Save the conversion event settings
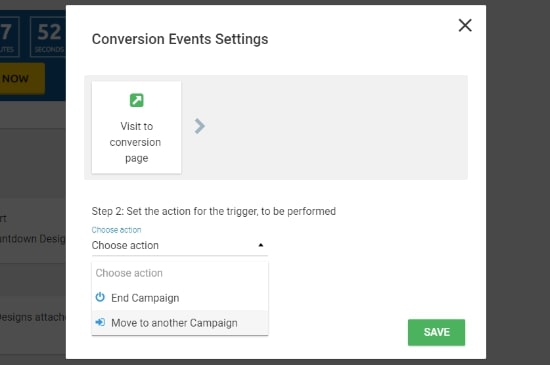This screenshot has height=365, width=550. coord(436,332)
